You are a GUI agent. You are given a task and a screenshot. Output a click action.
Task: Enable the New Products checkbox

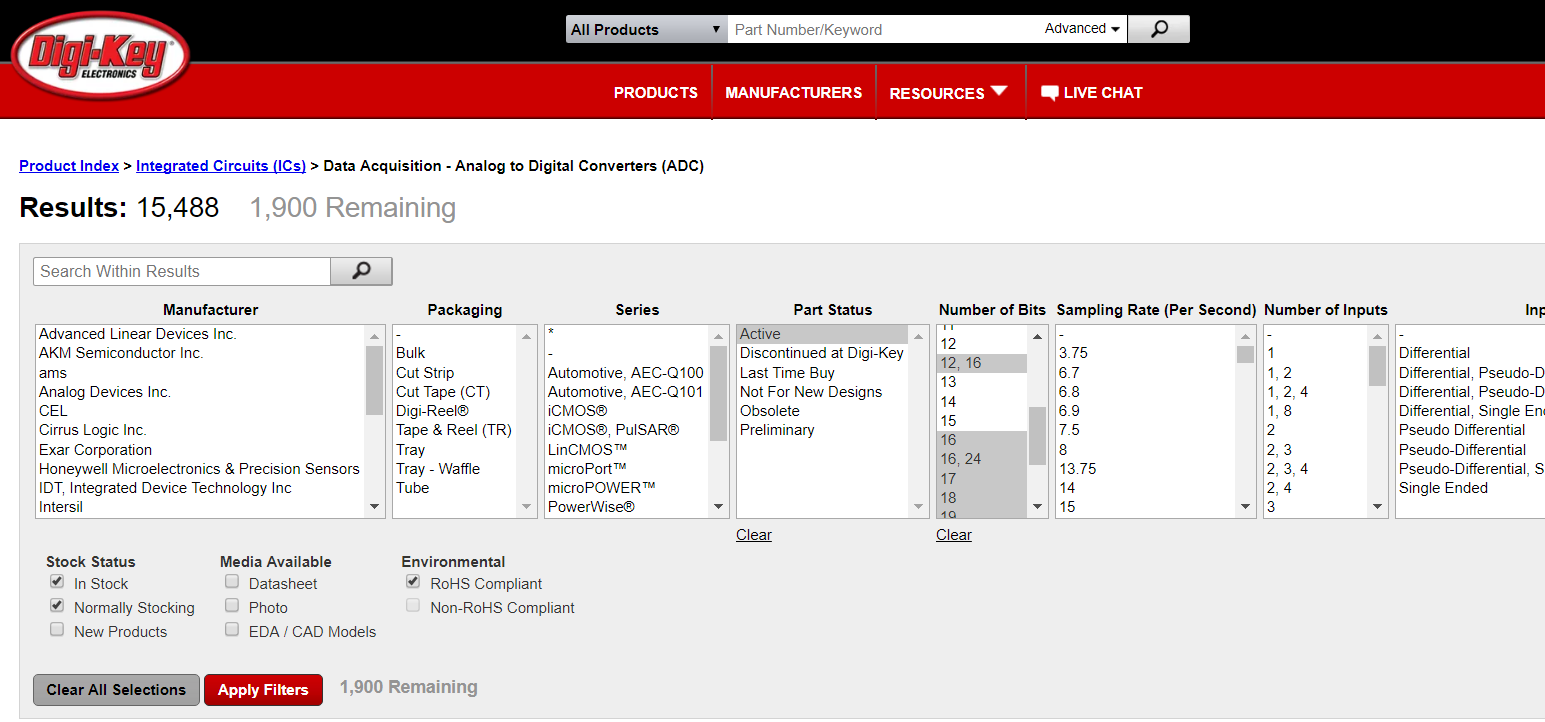click(x=57, y=630)
